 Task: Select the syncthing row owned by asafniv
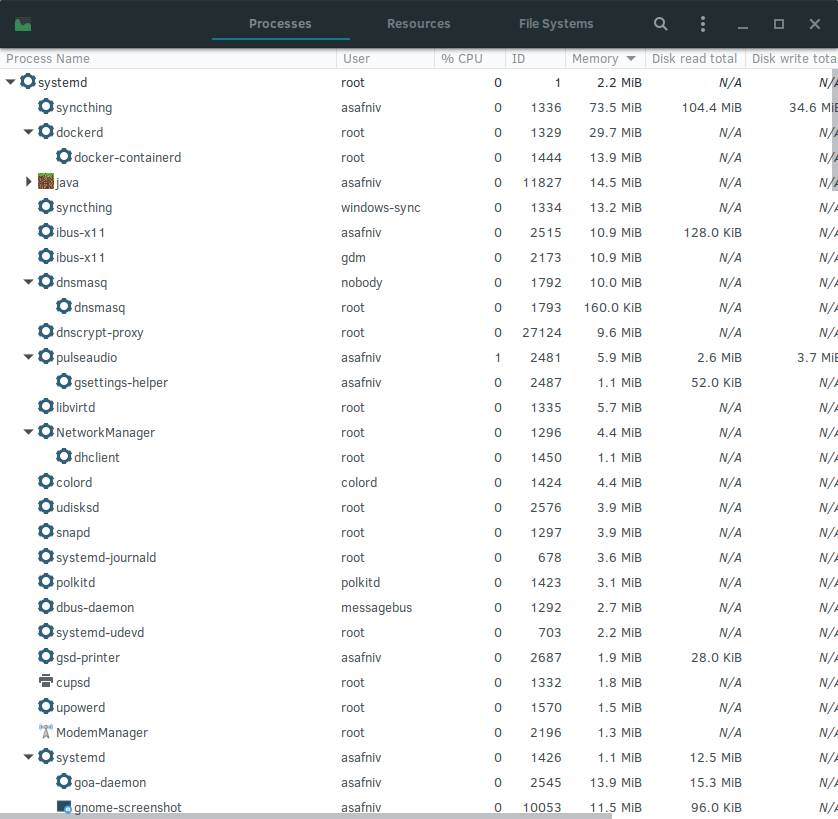click(x=419, y=107)
